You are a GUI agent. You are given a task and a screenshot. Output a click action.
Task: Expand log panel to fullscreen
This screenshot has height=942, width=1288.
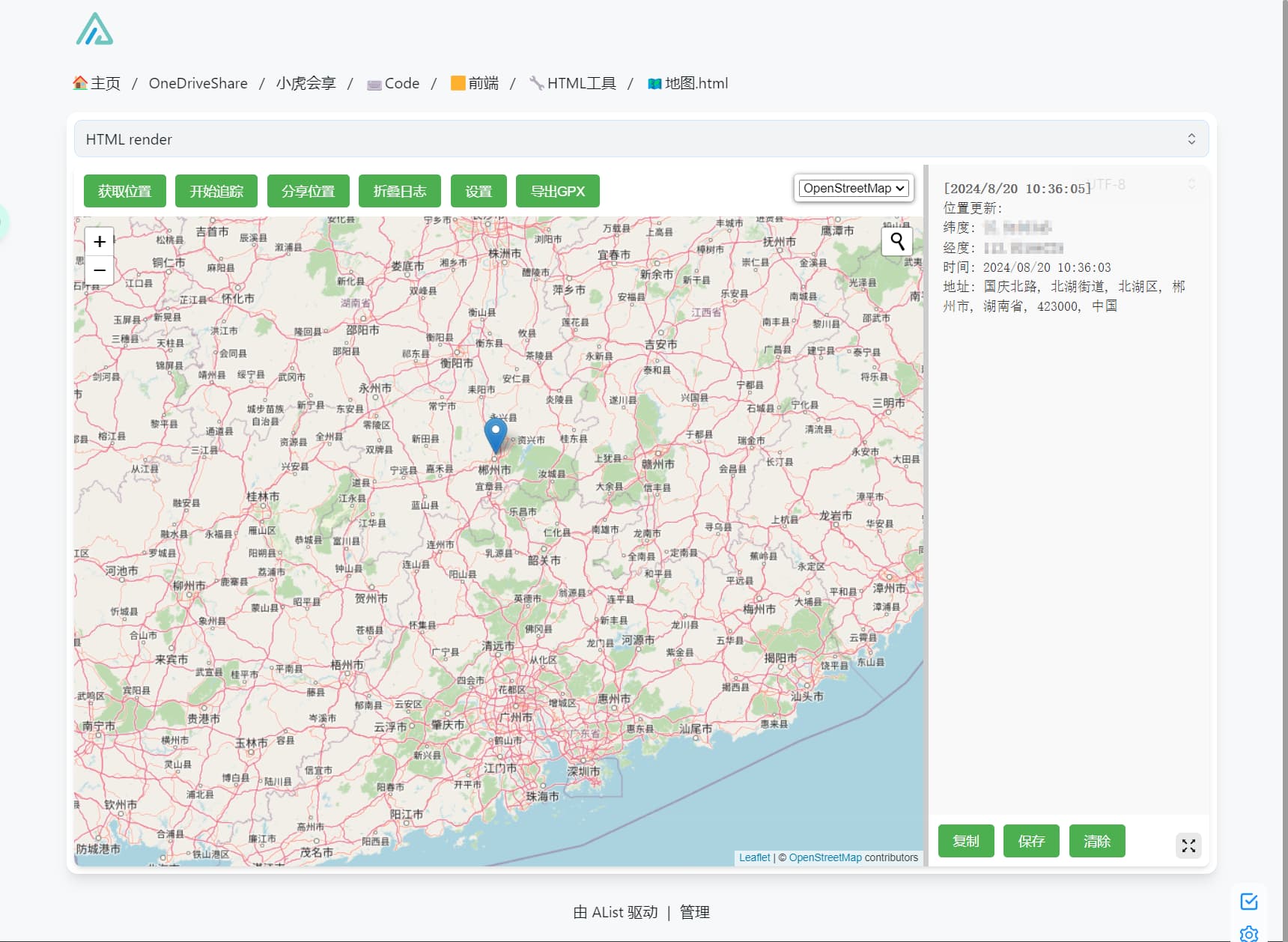[x=1188, y=845]
